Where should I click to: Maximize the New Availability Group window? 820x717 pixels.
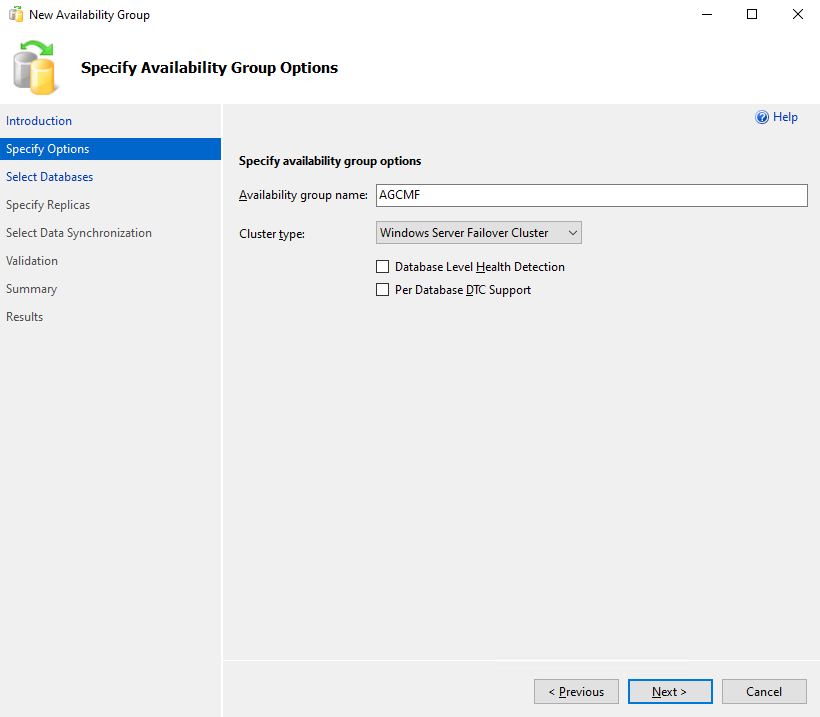point(752,15)
